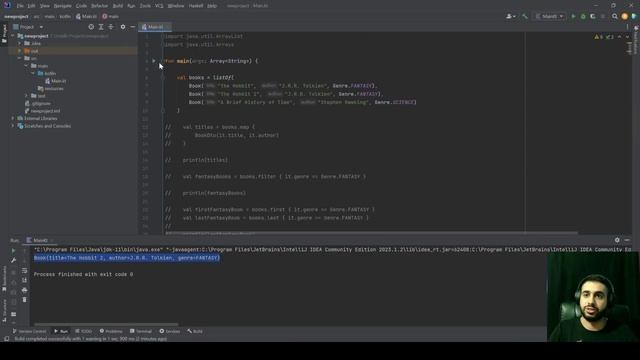Screen dimensions: 640x360
Task: Rerun Main from Run panel
Action: 13,251
